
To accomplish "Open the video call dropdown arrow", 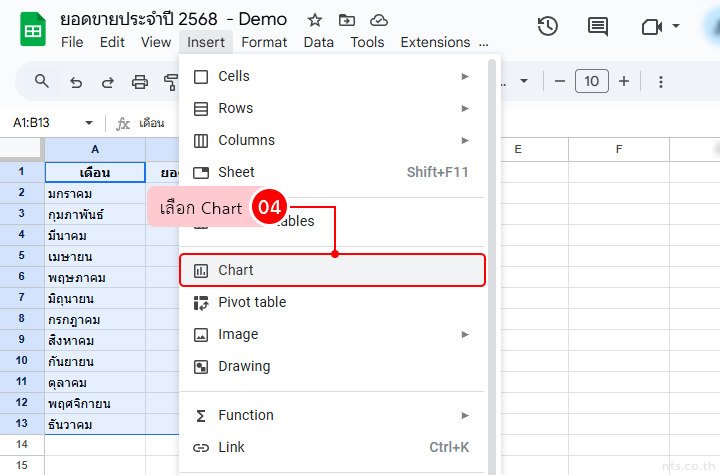I will (x=676, y=27).
